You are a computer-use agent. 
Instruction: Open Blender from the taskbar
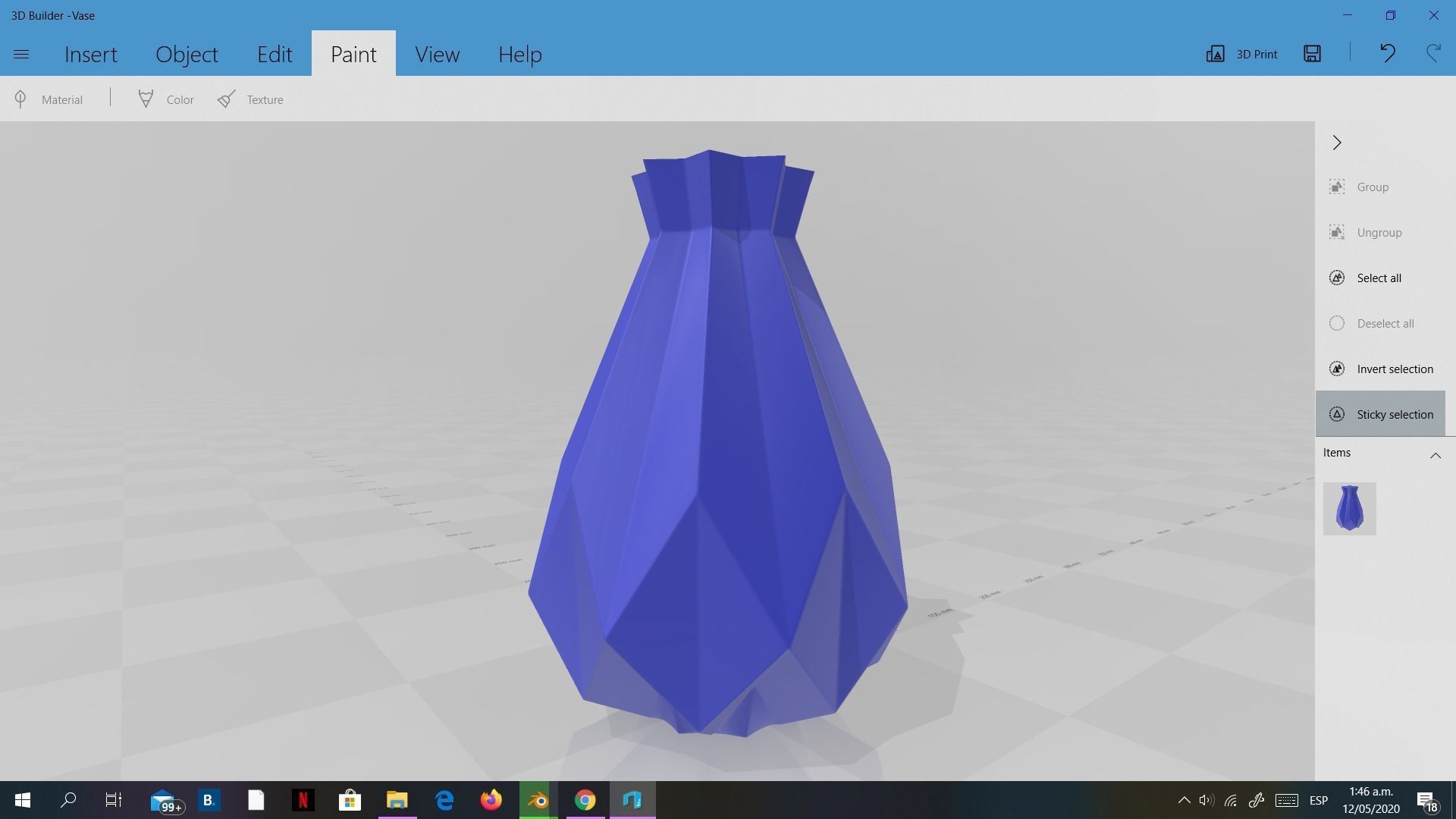tap(538, 800)
